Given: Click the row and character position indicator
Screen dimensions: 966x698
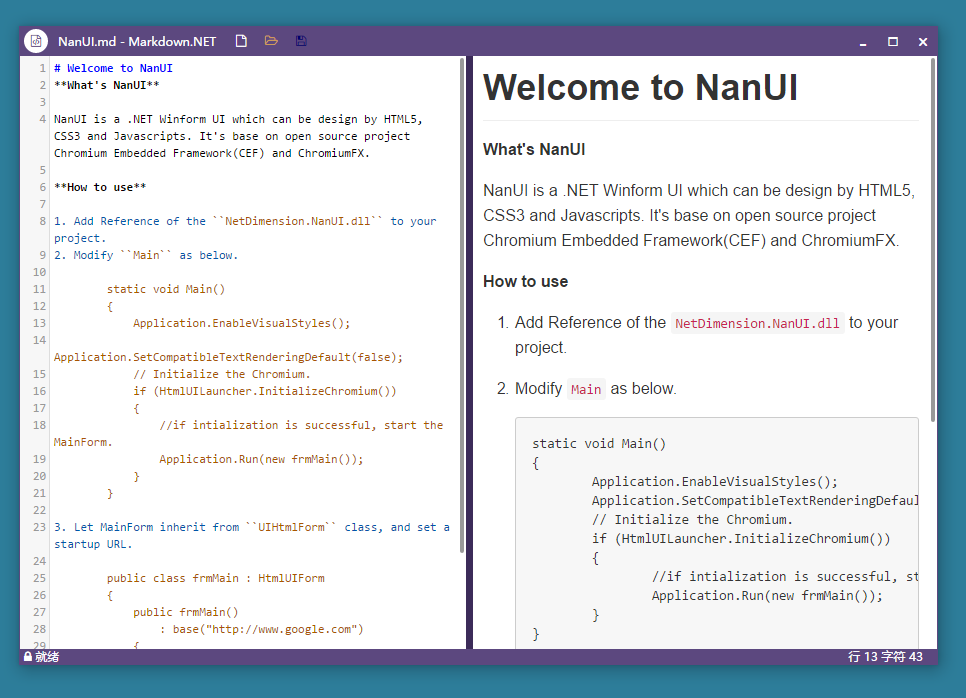Looking at the screenshot, I should [x=885, y=657].
